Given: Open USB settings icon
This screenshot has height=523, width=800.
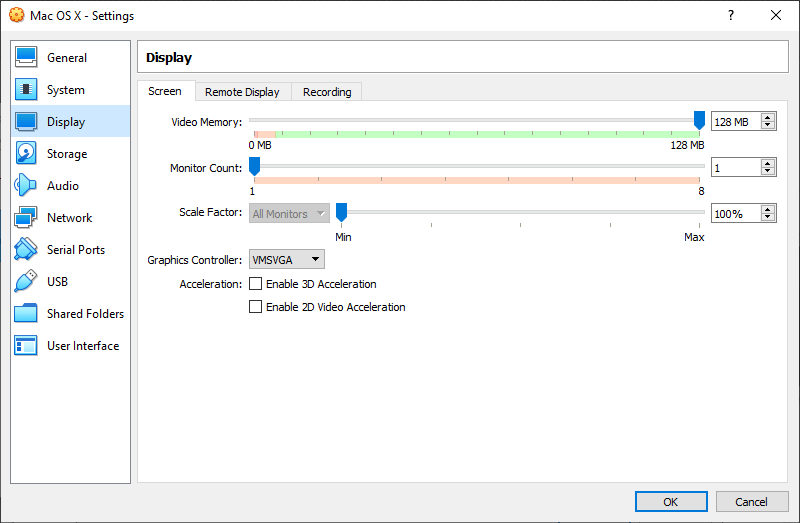Looking at the screenshot, I should (27, 282).
